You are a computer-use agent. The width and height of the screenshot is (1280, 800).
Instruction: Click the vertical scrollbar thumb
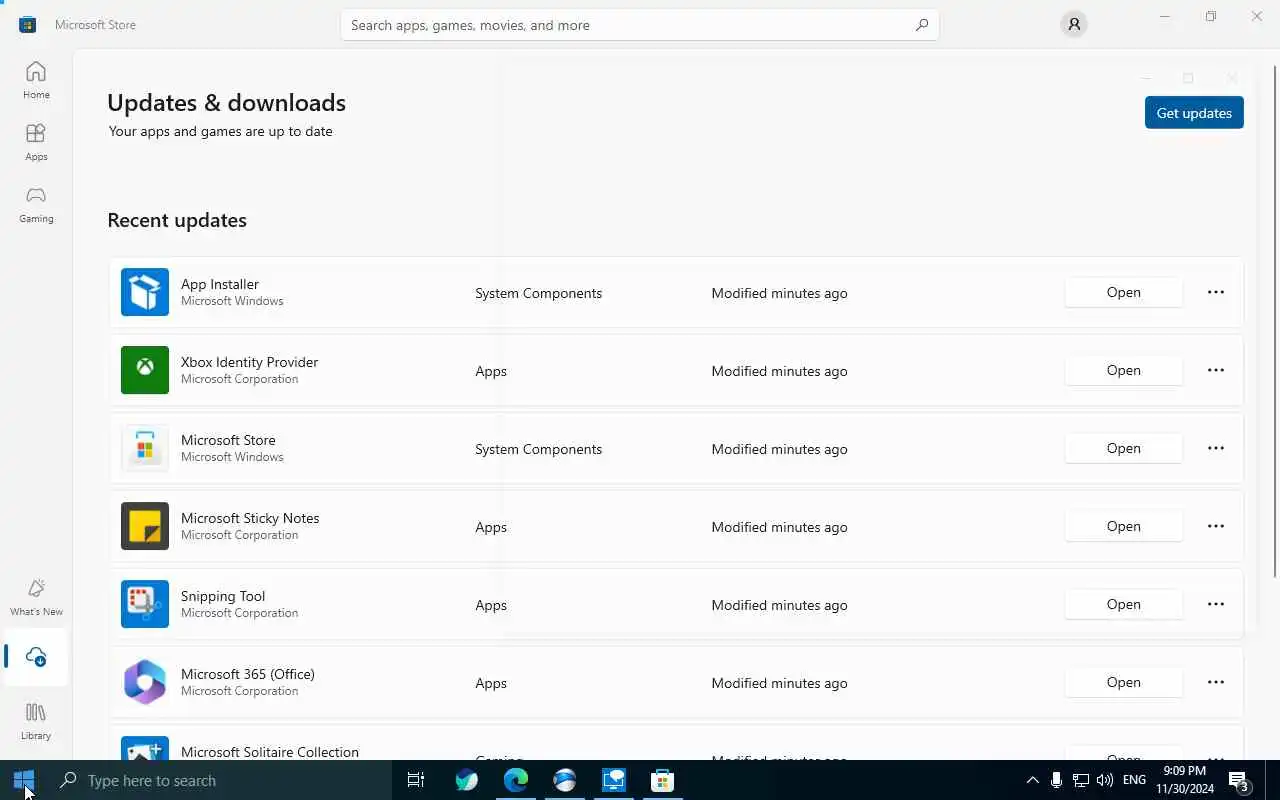[x=1274, y=321]
